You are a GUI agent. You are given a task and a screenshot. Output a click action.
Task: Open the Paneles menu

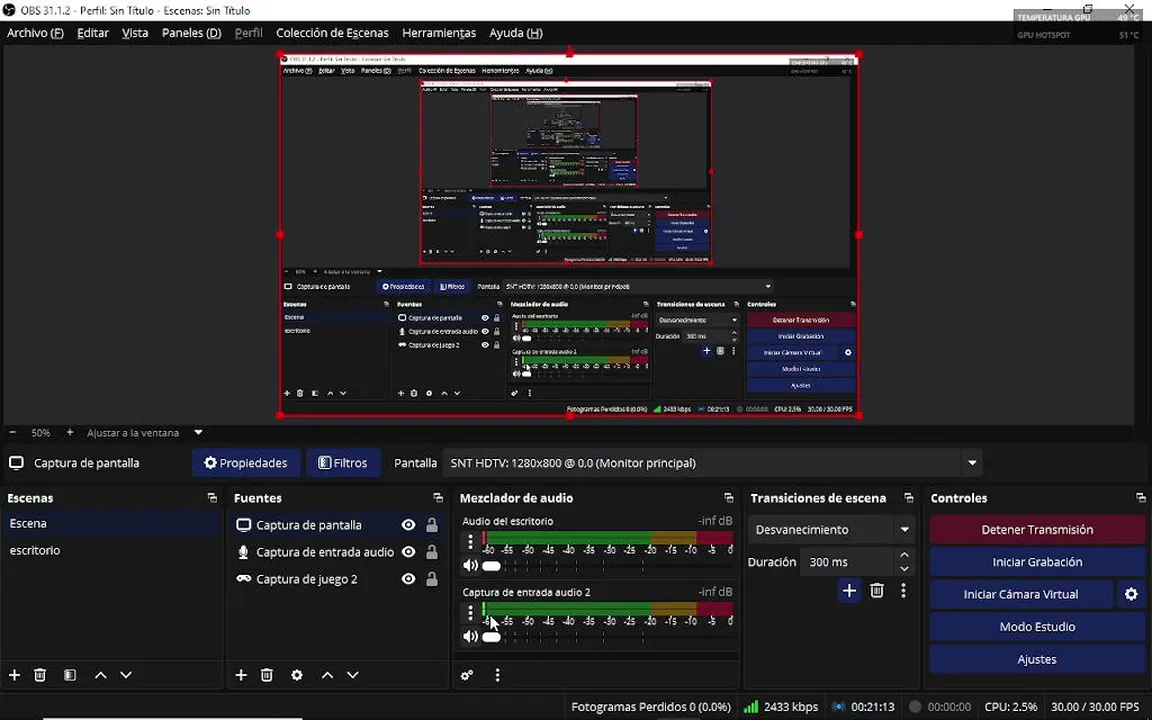(x=191, y=33)
